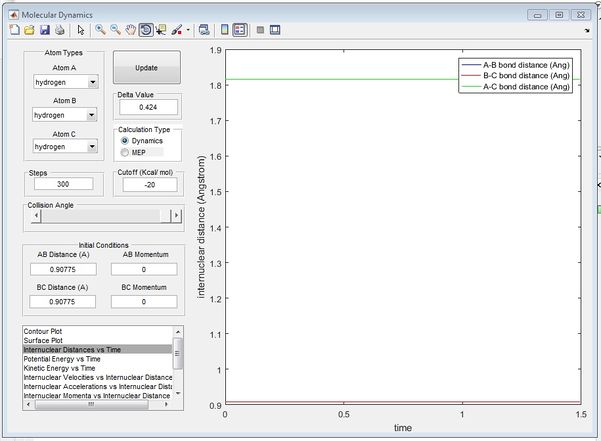Maximize the Molecular Dynamics window
The height and width of the screenshot is (441, 601).
pos(559,15)
